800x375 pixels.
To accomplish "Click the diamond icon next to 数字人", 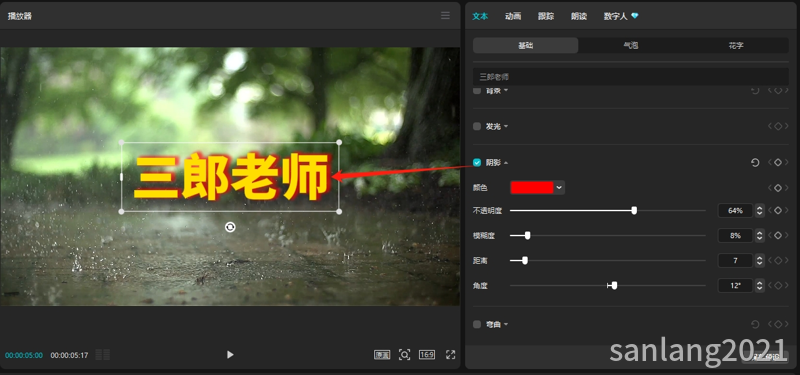I will (x=635, y=16).
